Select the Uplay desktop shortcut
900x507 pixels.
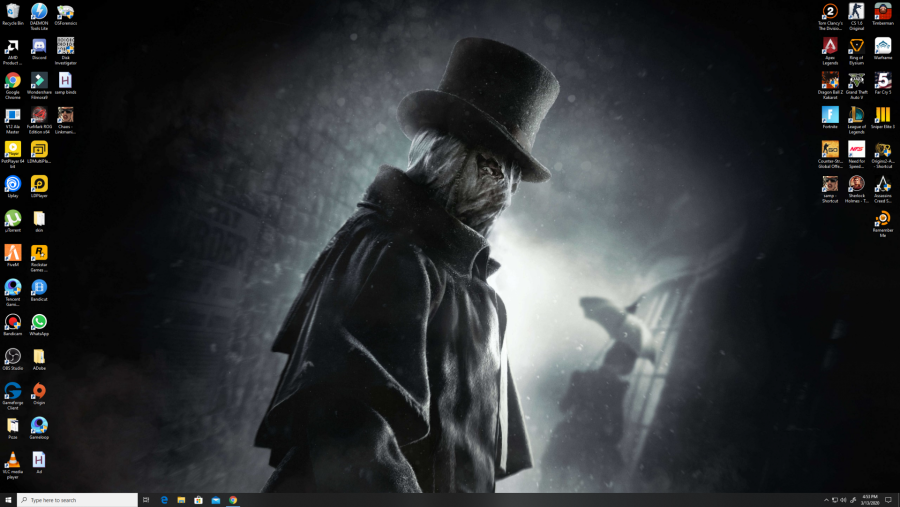click(x=13, y=184)
